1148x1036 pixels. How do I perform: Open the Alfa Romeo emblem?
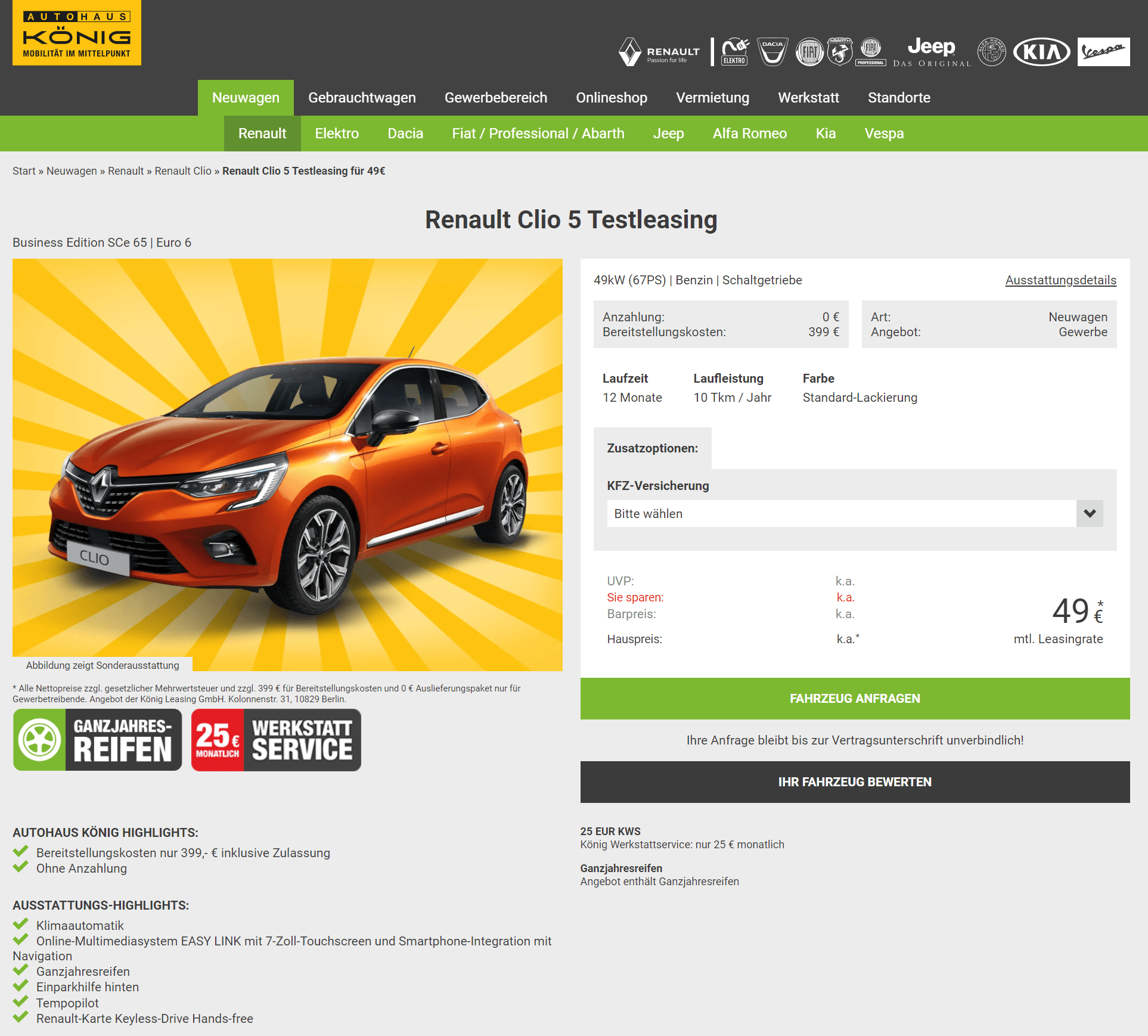(992, 52)
